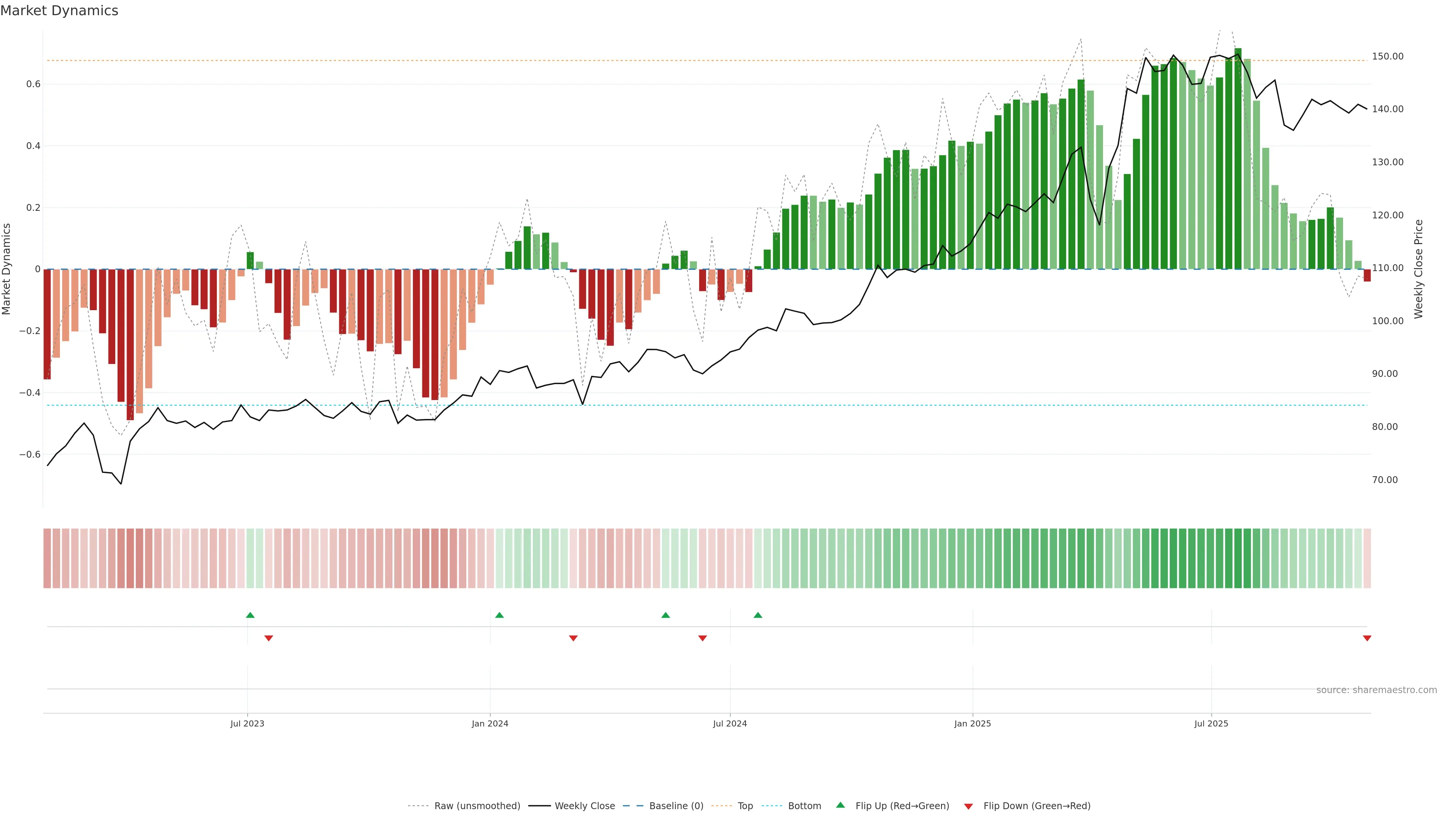Click the red flip-down marker just before Jul 2024
Screen dimensions: 1456x819
pyautogui.click(x=703, y=638)
